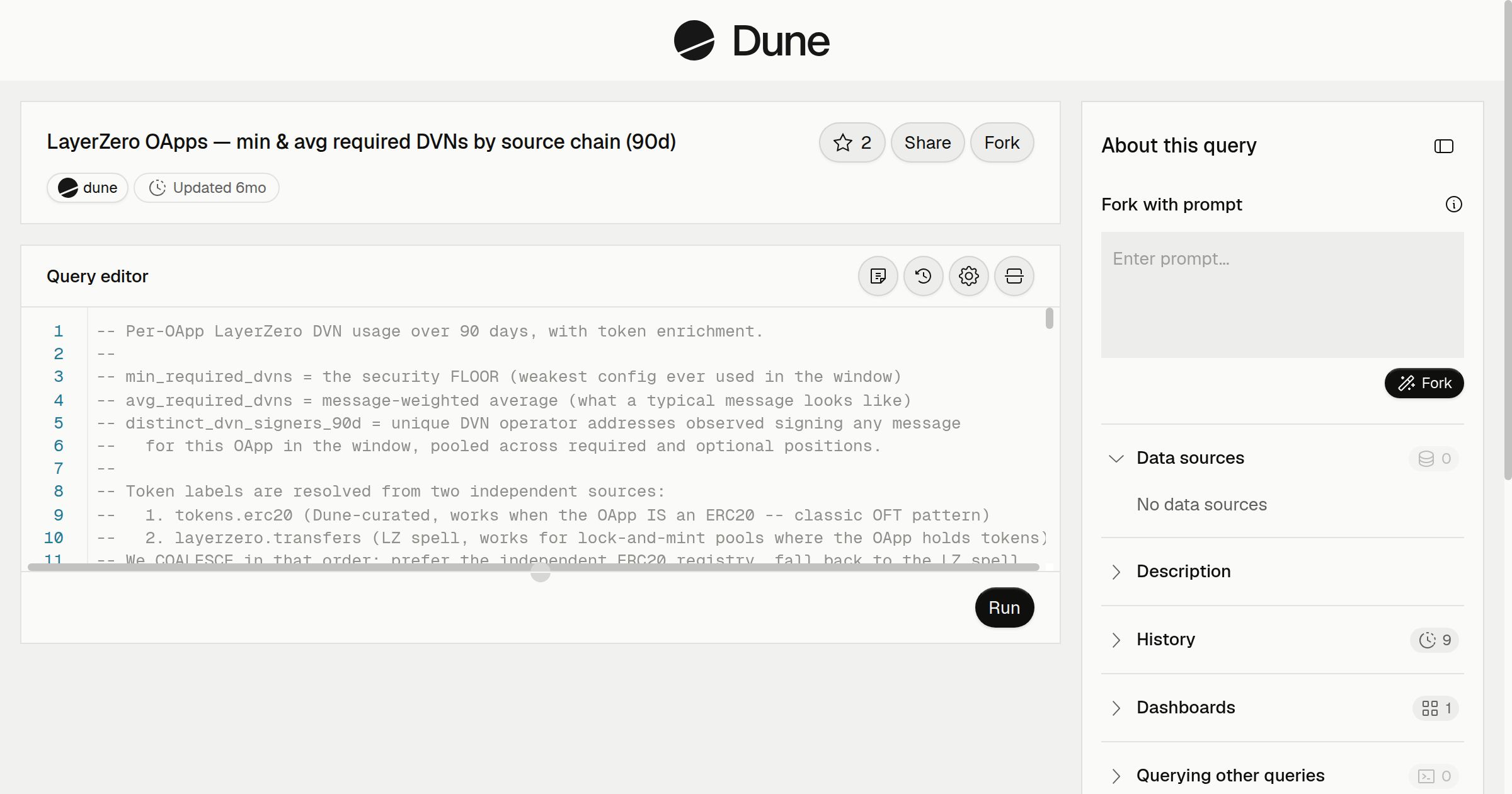This screenshot has height=794, width=1512.
Task: Fork the query from title bar
Action: [x=1002, y=142]
